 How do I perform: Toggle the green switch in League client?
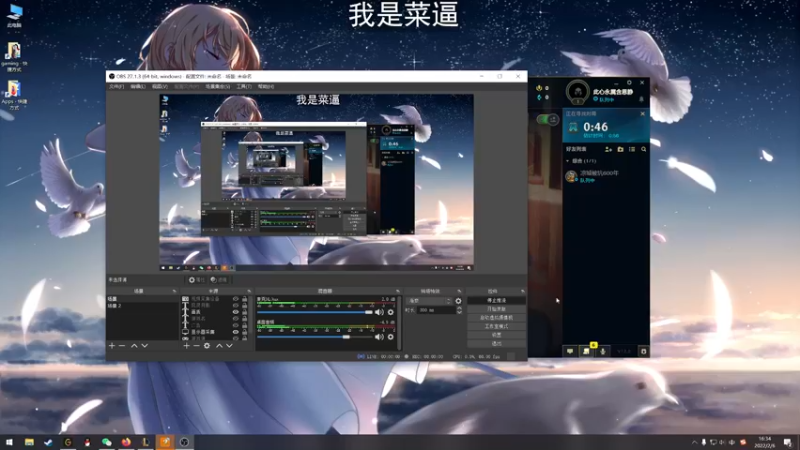(x=547, y=119)
